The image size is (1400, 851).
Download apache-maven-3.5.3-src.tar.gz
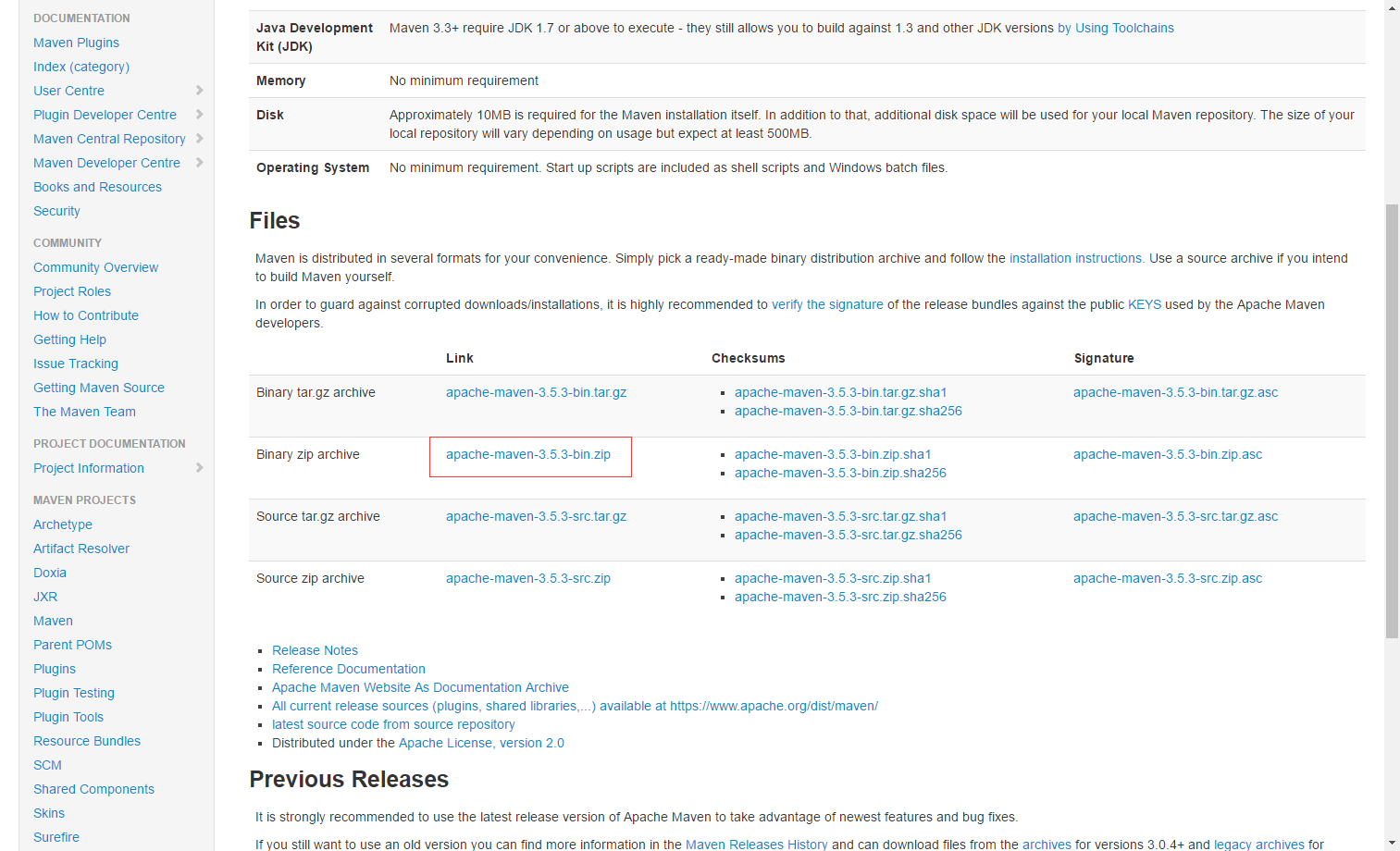[x=536, y=516]
